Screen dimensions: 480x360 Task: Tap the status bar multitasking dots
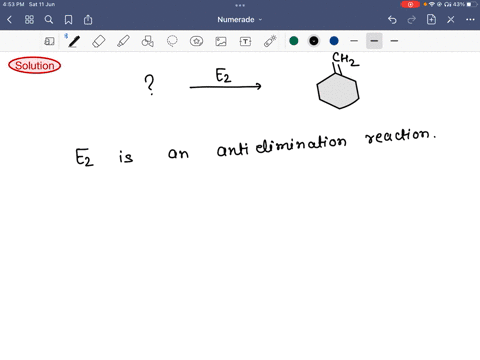click(x=240, y=5)
